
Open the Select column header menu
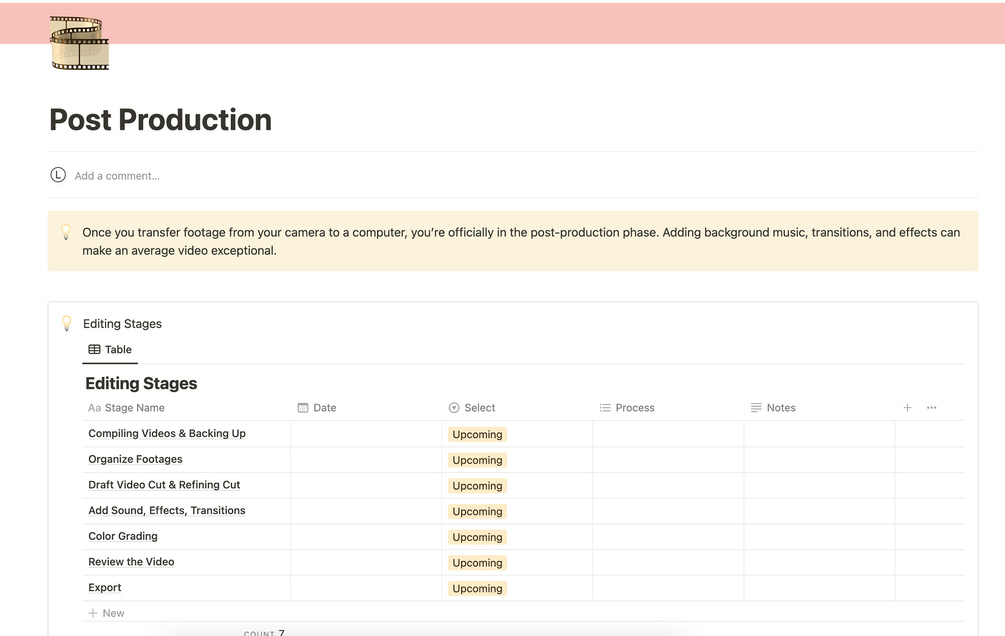(479, 408)
